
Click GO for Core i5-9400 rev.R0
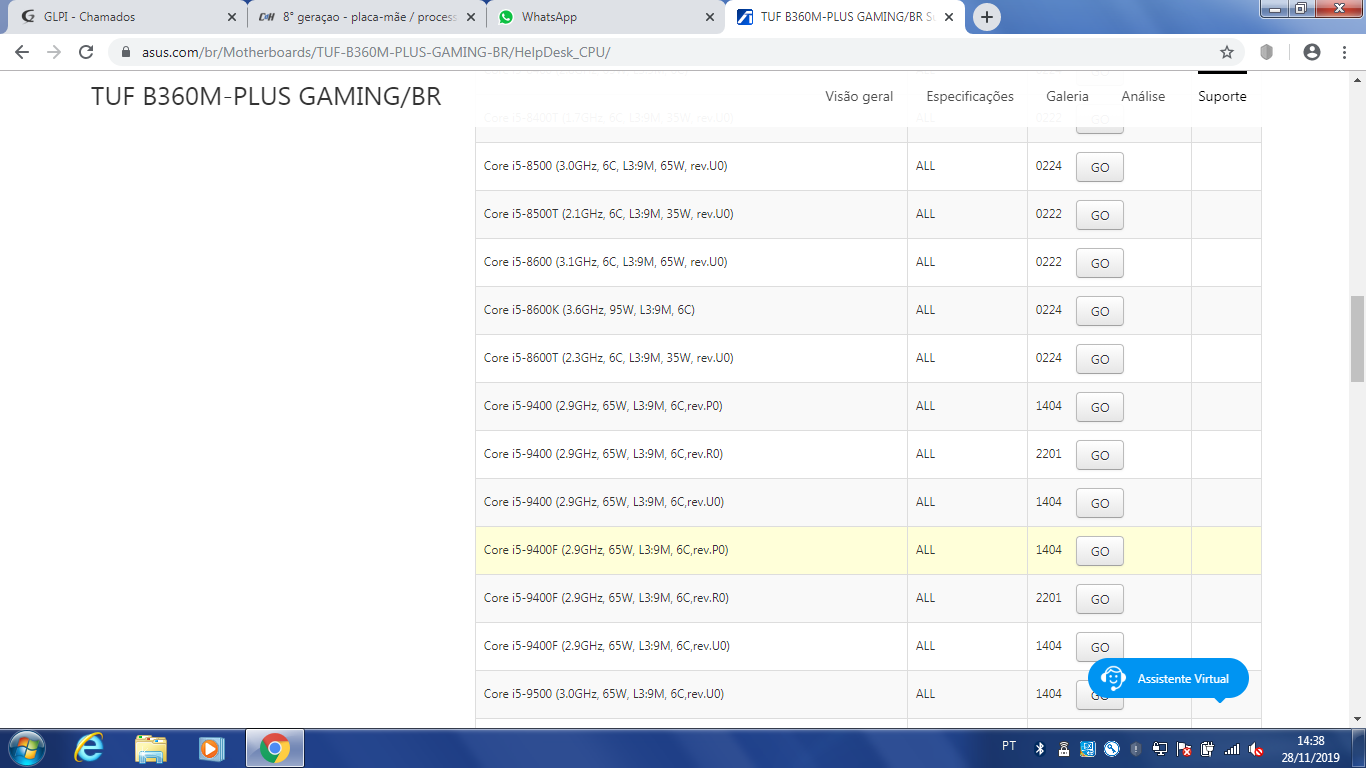1100,455
